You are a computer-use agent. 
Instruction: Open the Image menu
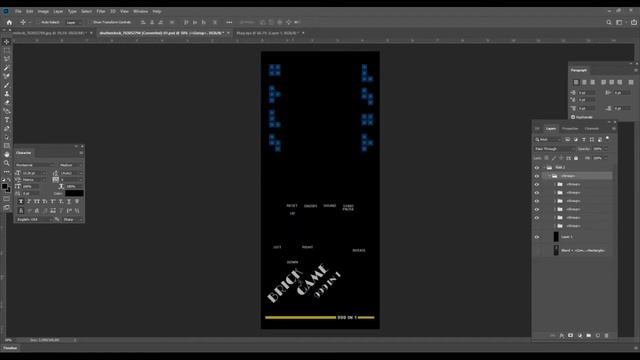43,11
